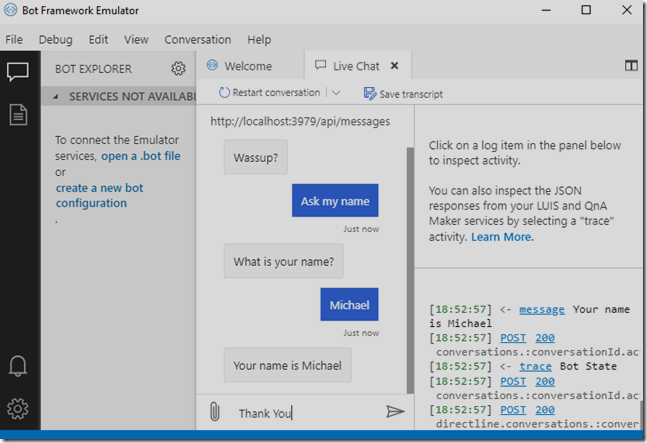
Task: Click the Welcome tab emulator icon
Action: tap(212, 65)
